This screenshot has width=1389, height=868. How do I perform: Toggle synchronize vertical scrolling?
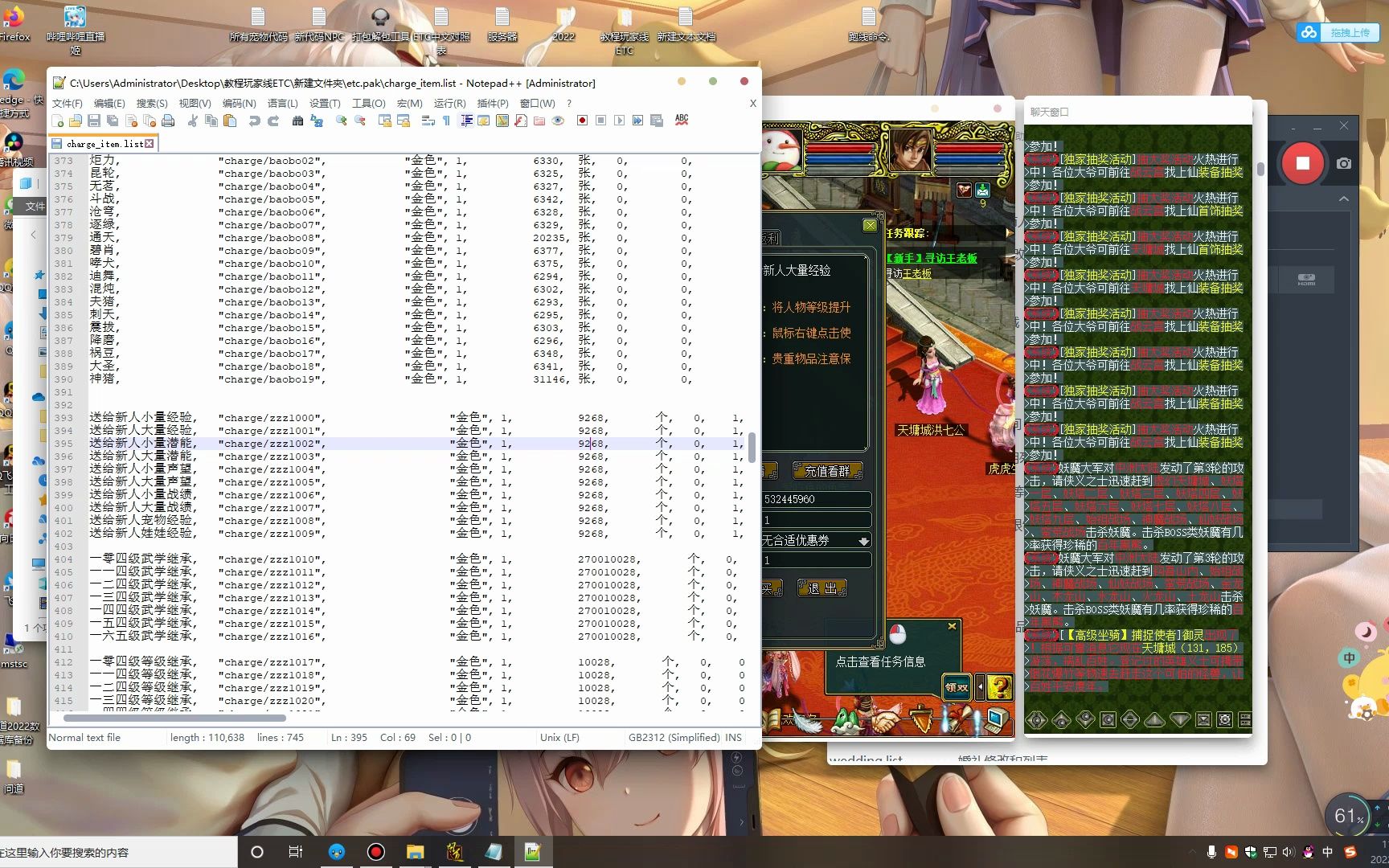(x=385, y=121)
